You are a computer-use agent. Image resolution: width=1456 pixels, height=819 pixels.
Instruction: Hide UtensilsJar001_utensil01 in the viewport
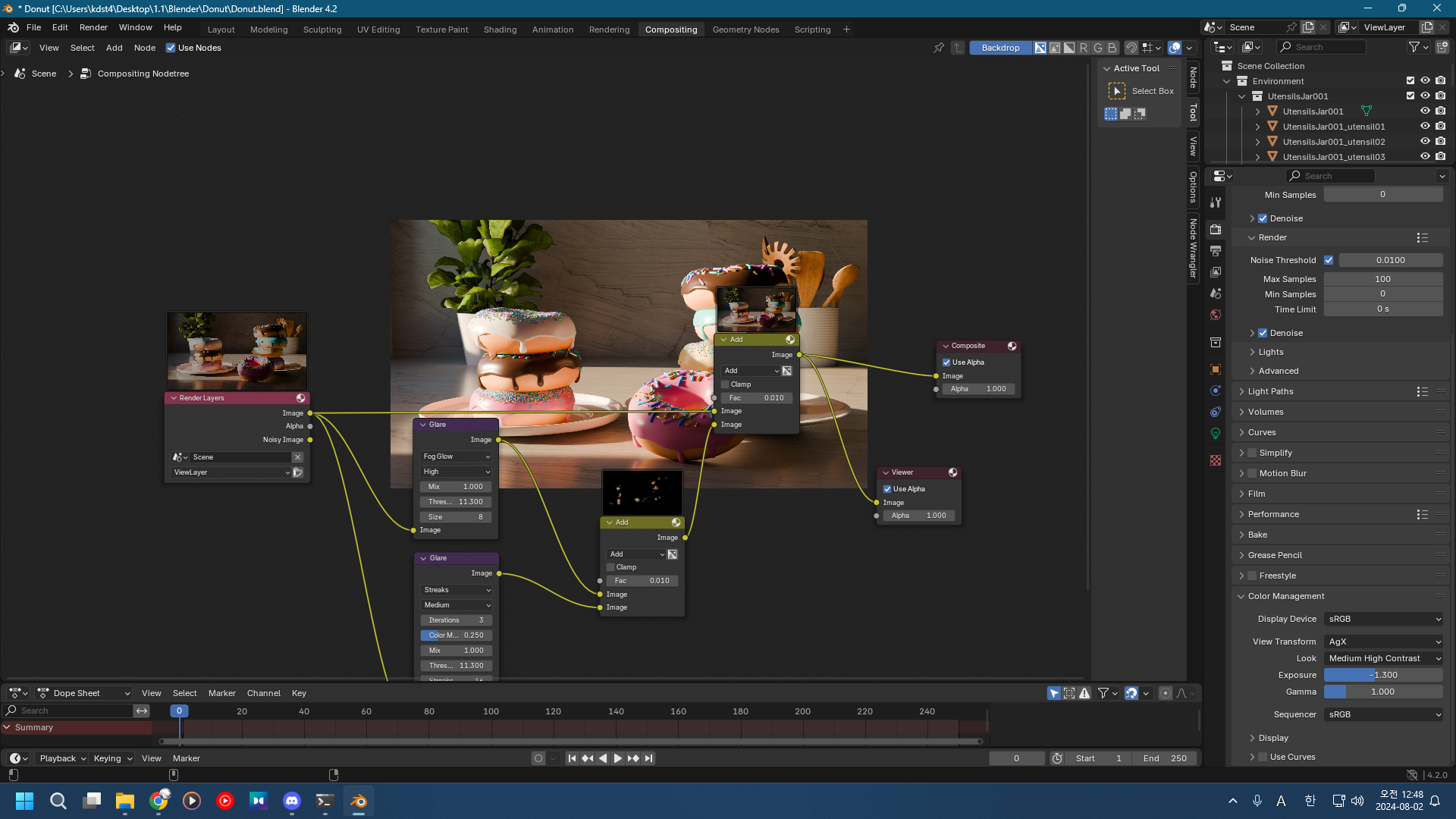click(1425, 127)
